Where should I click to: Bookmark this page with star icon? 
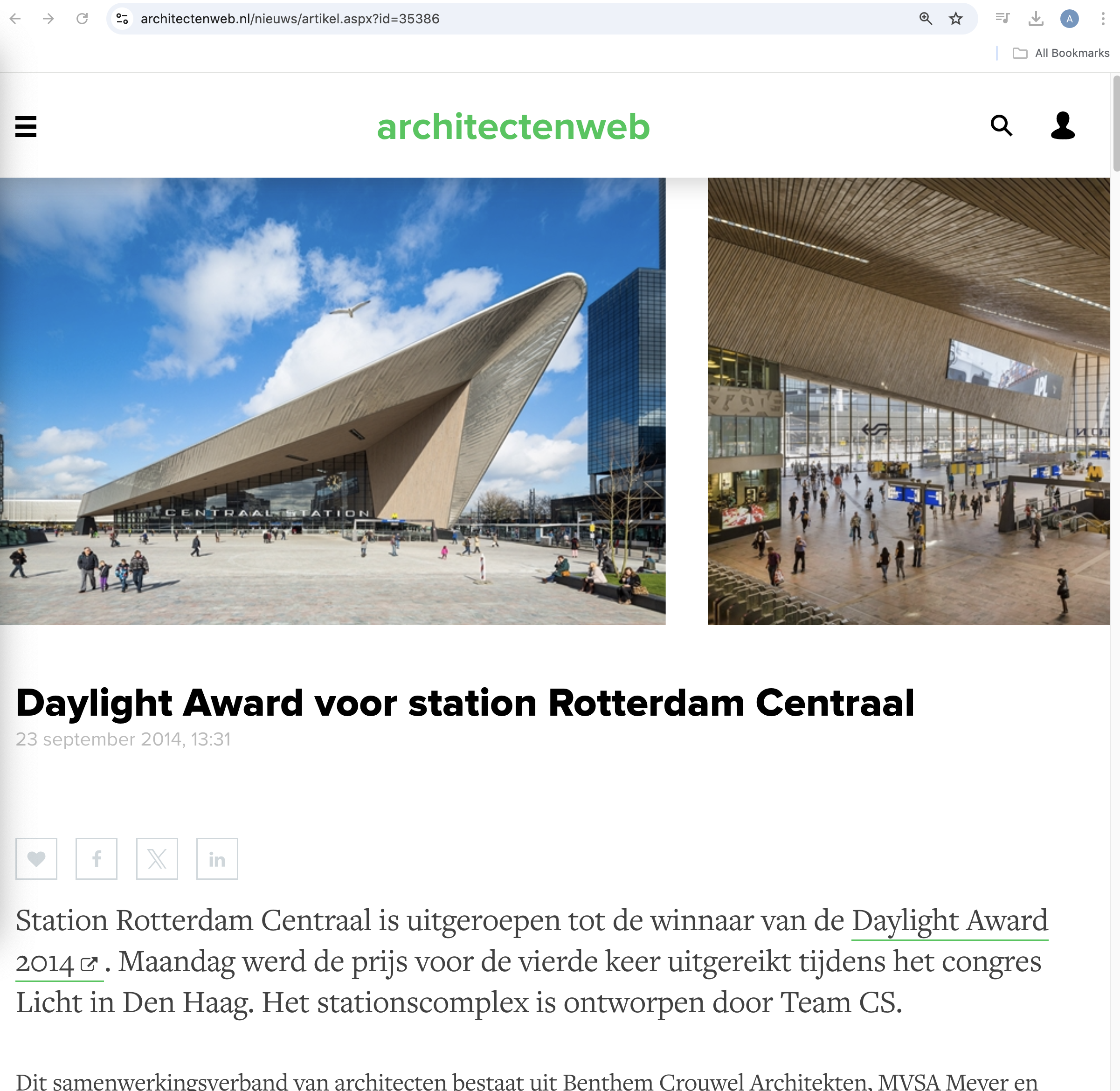tap(955, 19)
